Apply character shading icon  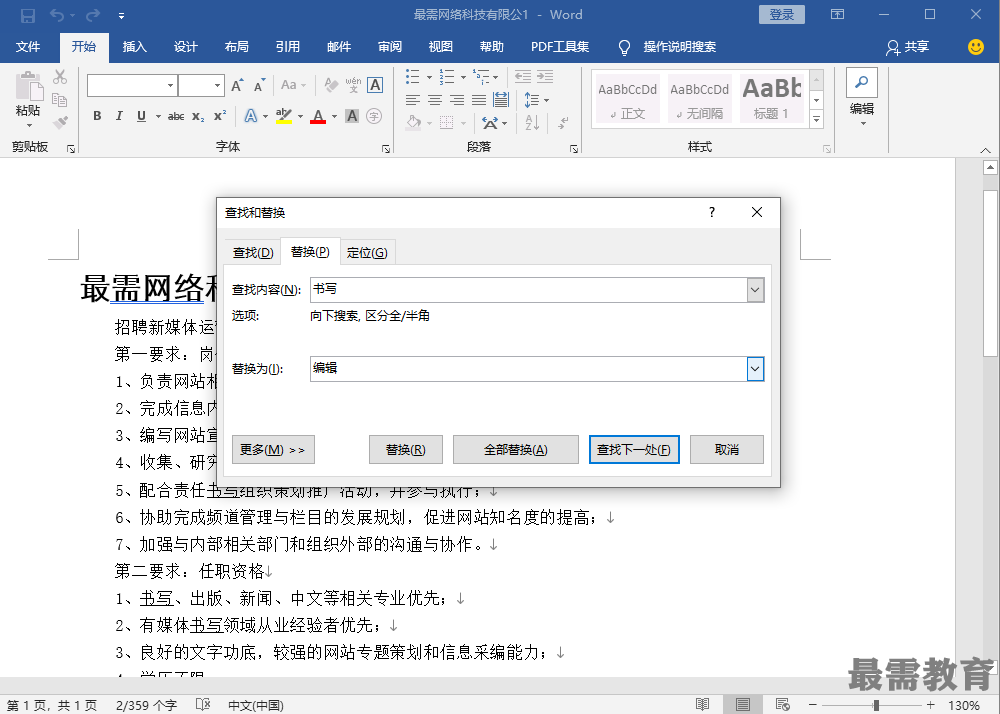coord(351,116)
